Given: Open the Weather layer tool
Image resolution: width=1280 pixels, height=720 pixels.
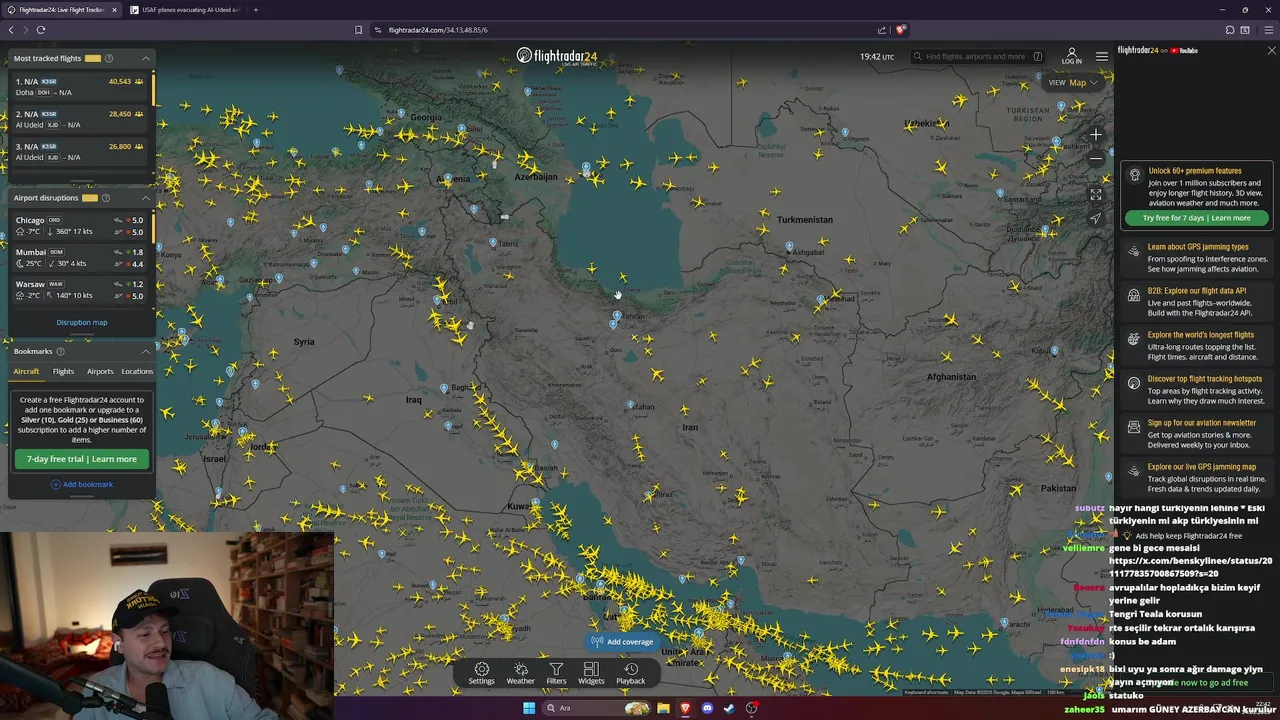Looking at the screenshot, I should [x=520, y=673].
